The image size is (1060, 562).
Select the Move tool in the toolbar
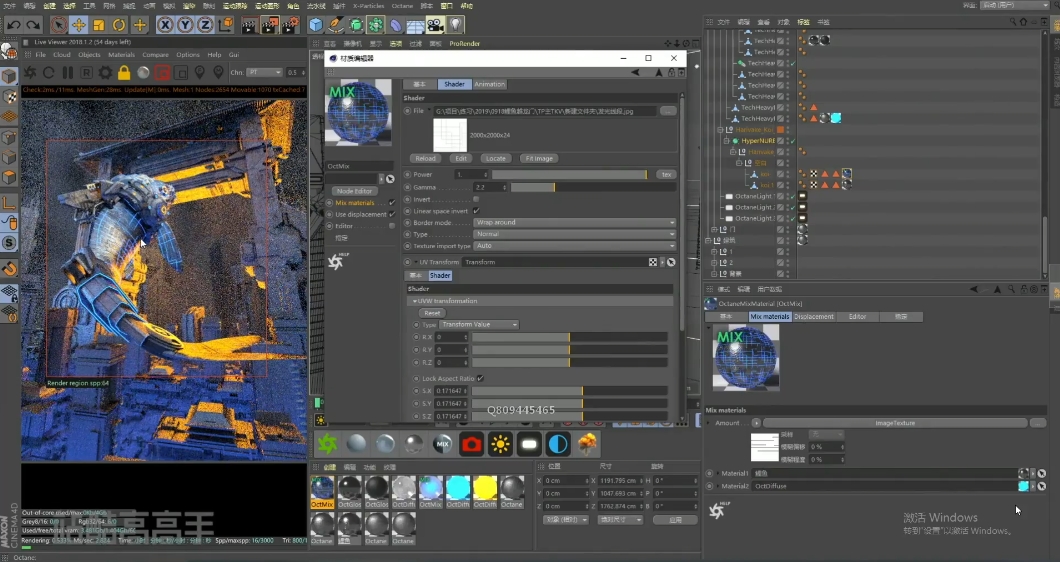coord(78,25)
